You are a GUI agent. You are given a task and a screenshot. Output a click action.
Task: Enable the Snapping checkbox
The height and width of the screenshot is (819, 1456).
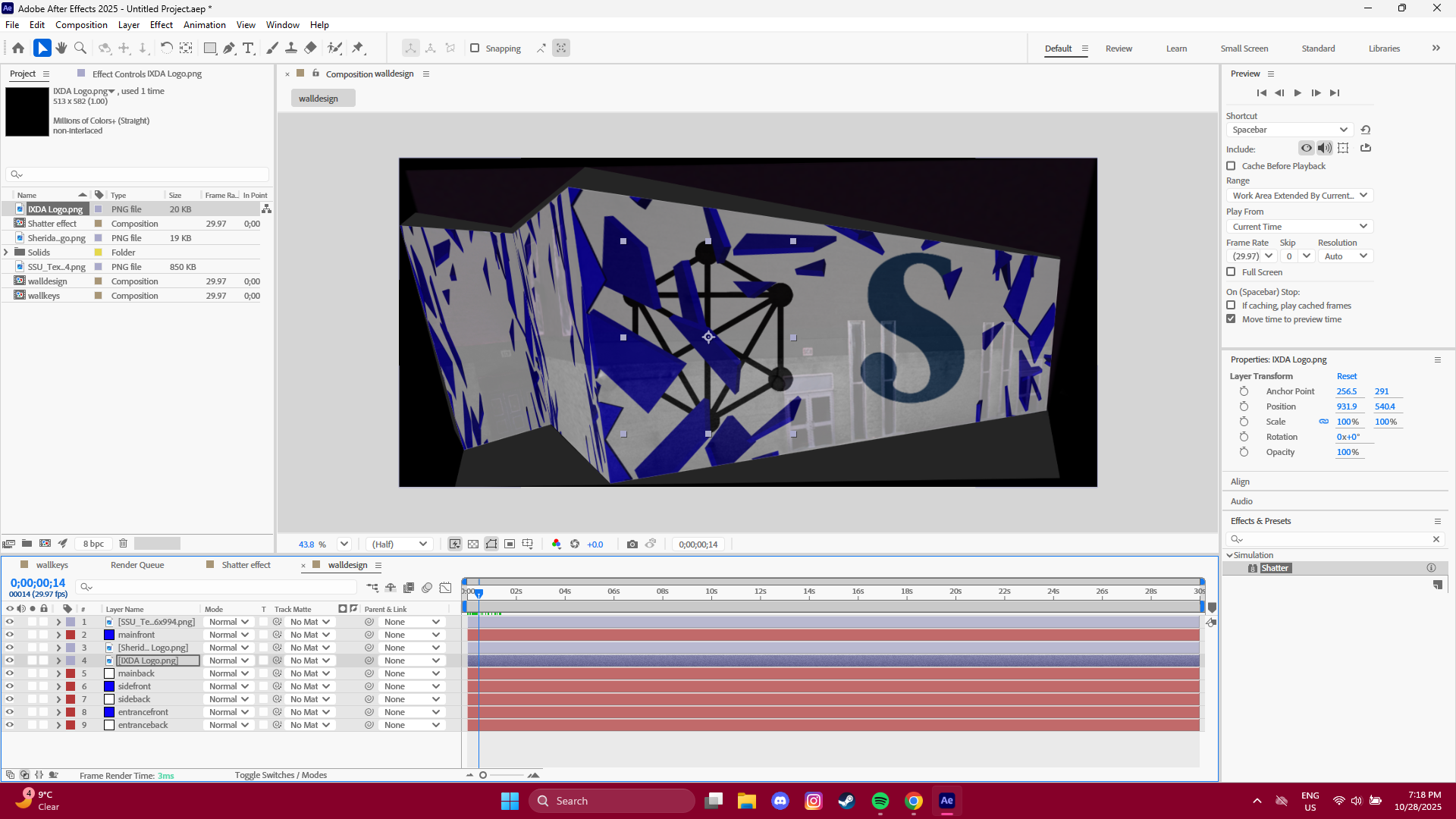click(475, 48)
